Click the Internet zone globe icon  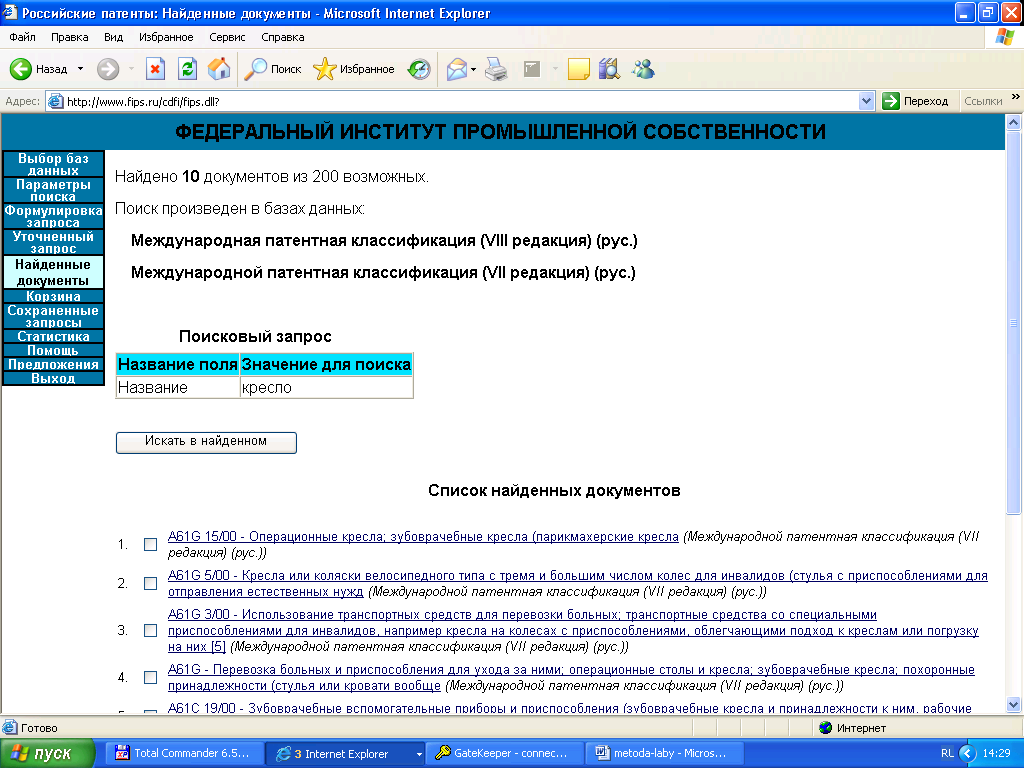825,727
